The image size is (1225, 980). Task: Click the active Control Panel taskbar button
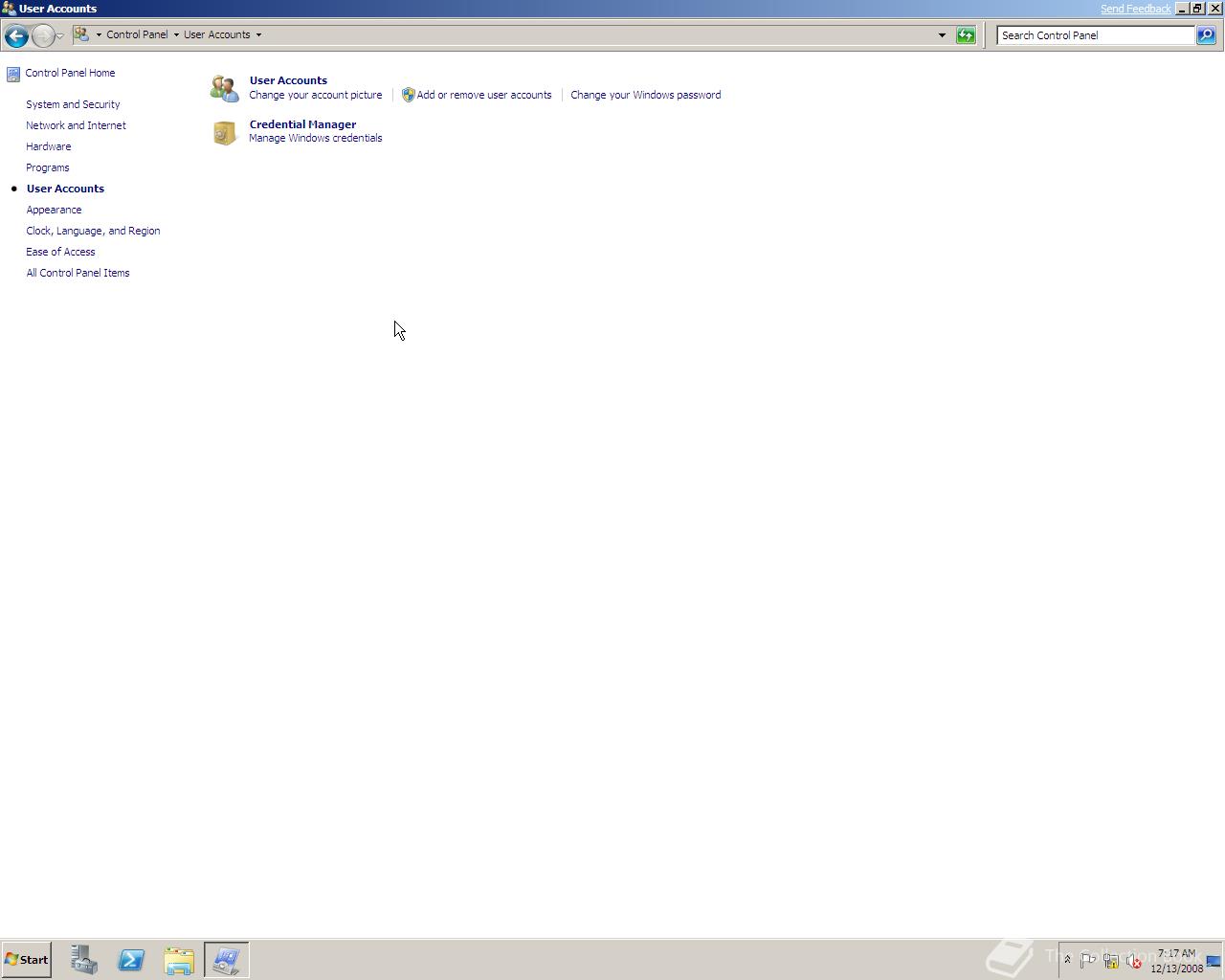(227, 960)
